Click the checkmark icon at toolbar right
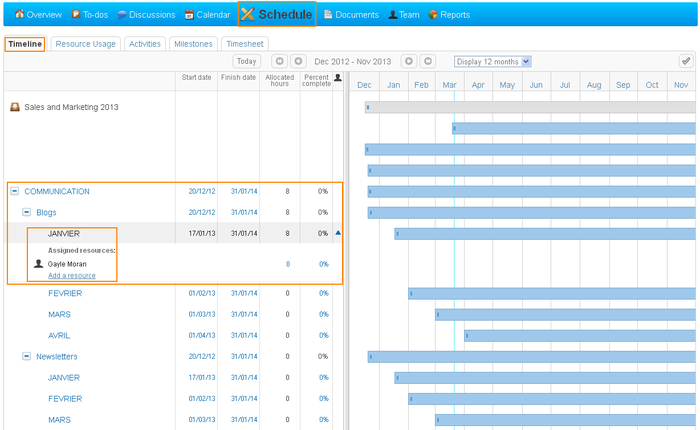700x430 pixels. 686,61
